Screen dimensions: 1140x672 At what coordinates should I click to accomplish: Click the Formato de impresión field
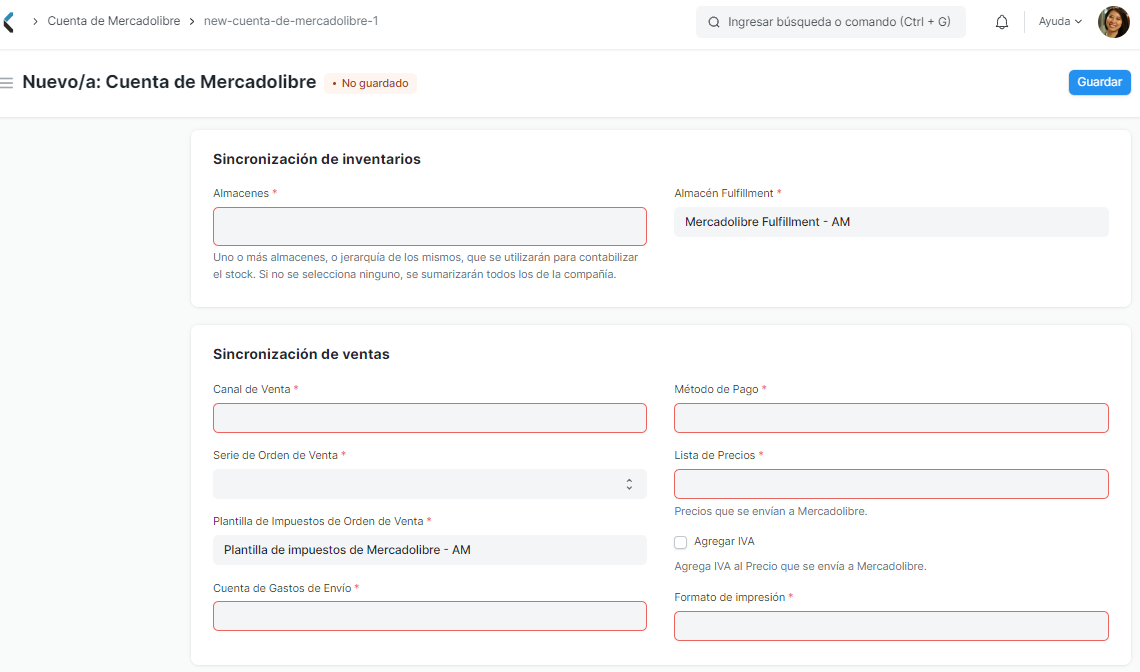click(x=891, y=626)
